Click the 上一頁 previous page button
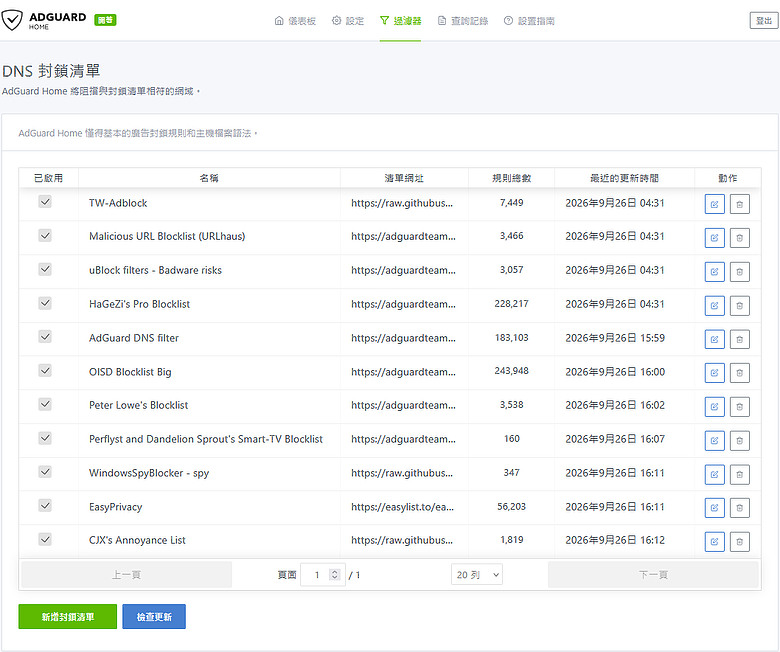 [126, 574]
